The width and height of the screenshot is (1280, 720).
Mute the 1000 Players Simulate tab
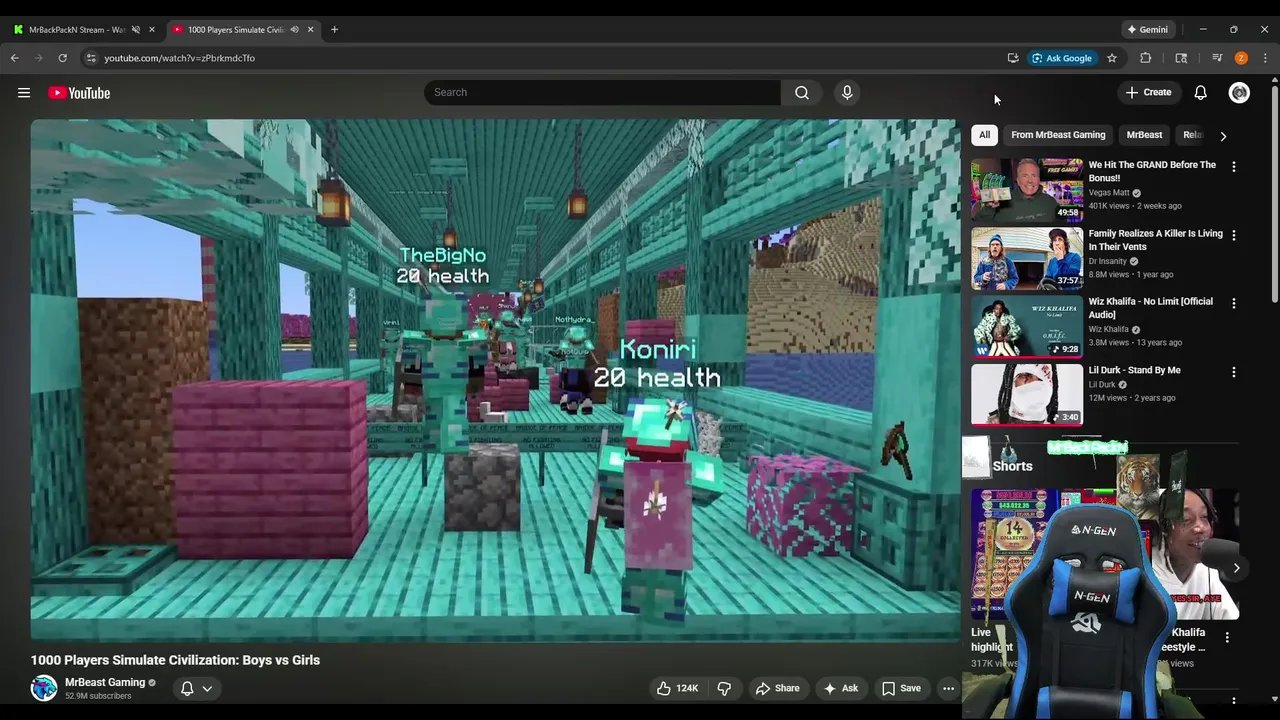[294, 29]
